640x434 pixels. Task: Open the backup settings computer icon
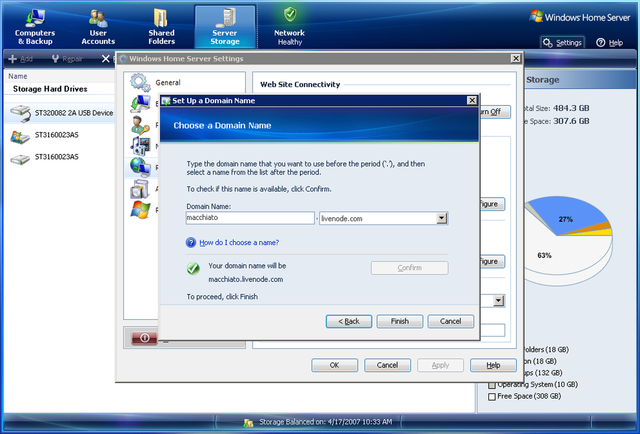coord(140,103)
